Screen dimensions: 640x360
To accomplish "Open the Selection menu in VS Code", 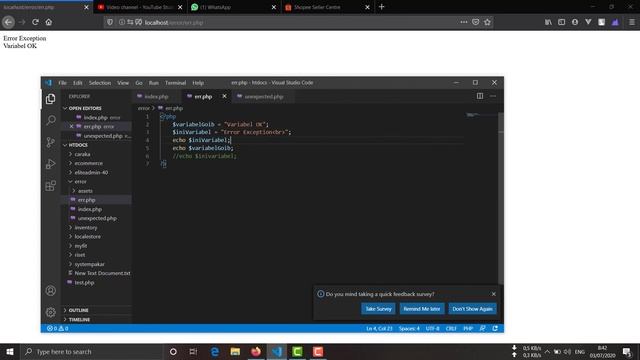I will coord(100,83).
